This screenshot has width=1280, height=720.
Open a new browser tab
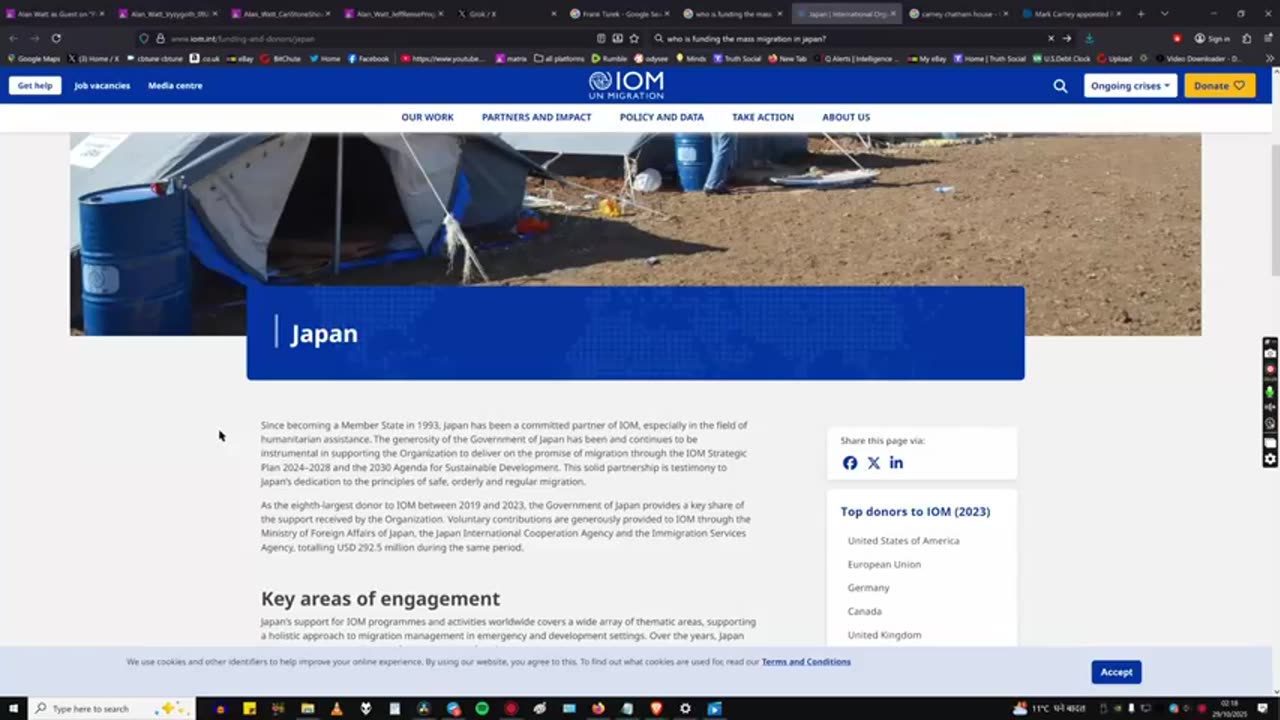tap(1140, 14)
